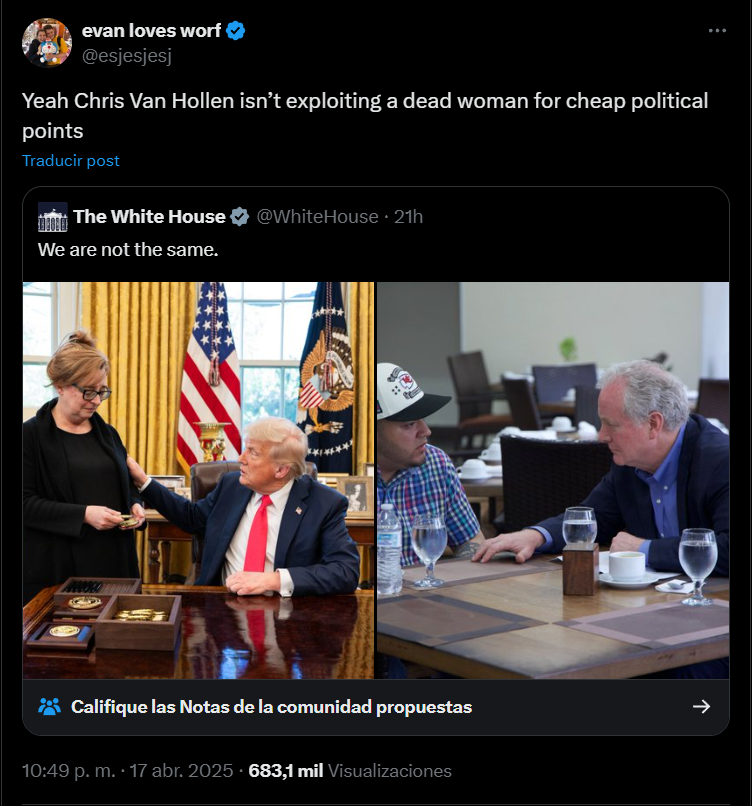
Task: Click the post date '17 abr. 2025'
Action: click(181, 771)
